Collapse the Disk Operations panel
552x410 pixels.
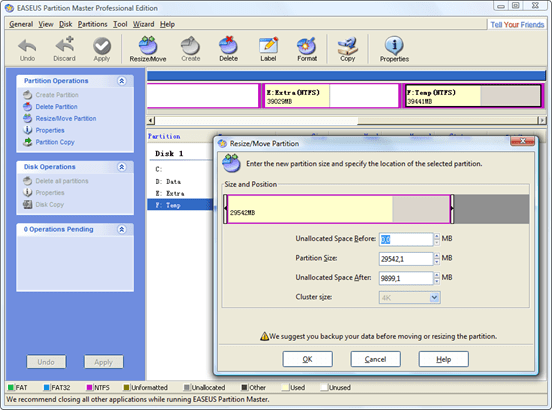(121, 167)
